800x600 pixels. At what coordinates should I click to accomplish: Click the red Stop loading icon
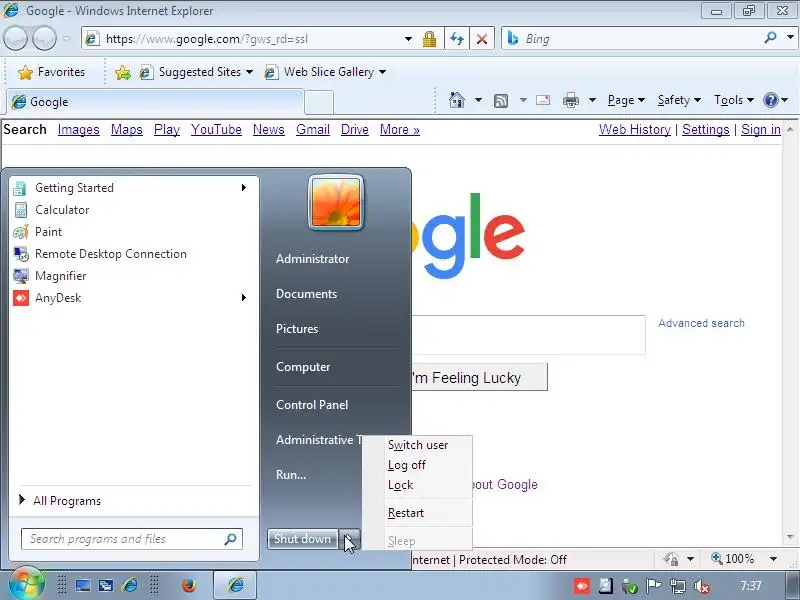481,39
